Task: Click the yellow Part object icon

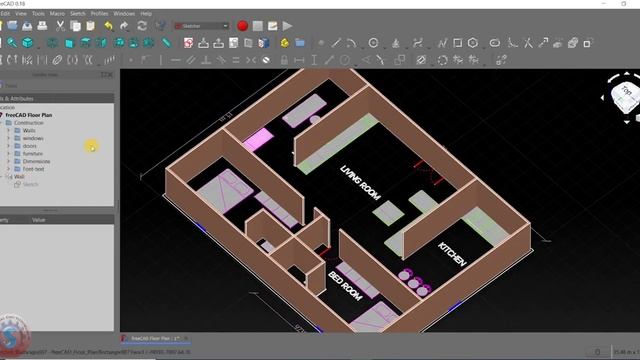Action: pyautogui.click(x=285, y=42)
